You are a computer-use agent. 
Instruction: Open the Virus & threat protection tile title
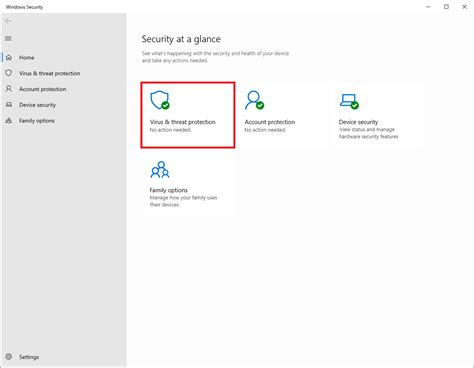click(x=183, y=122)
